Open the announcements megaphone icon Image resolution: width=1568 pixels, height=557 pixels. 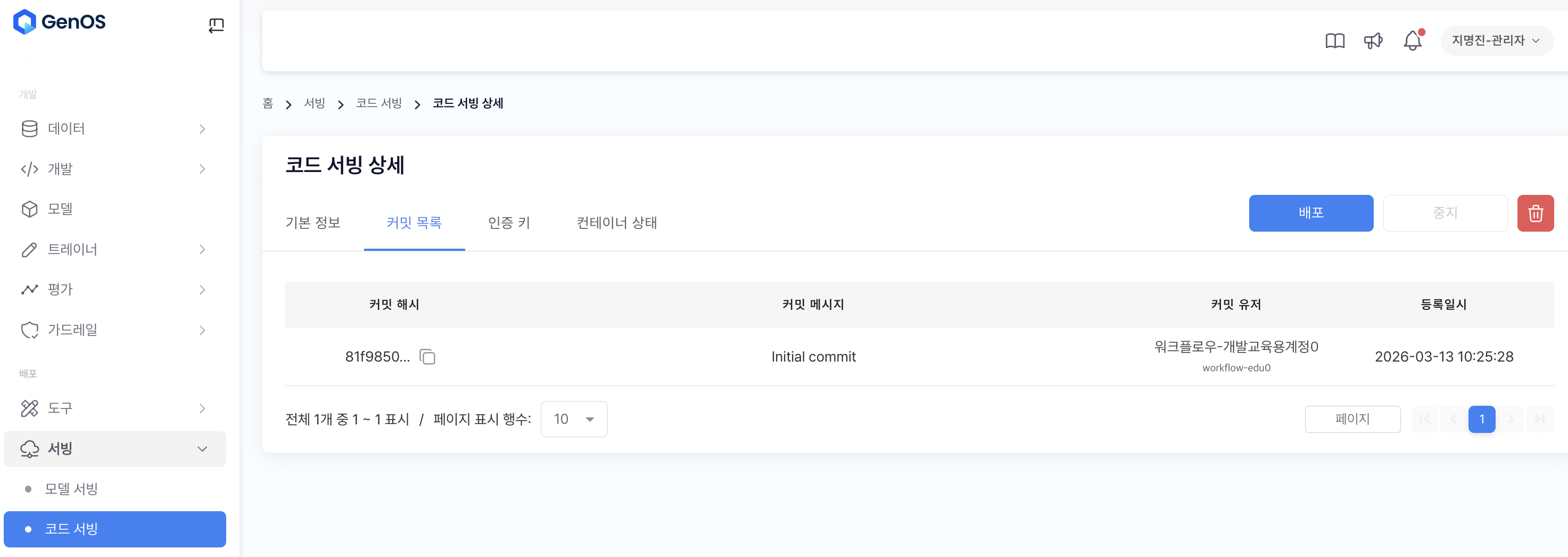click(1373, 41)
